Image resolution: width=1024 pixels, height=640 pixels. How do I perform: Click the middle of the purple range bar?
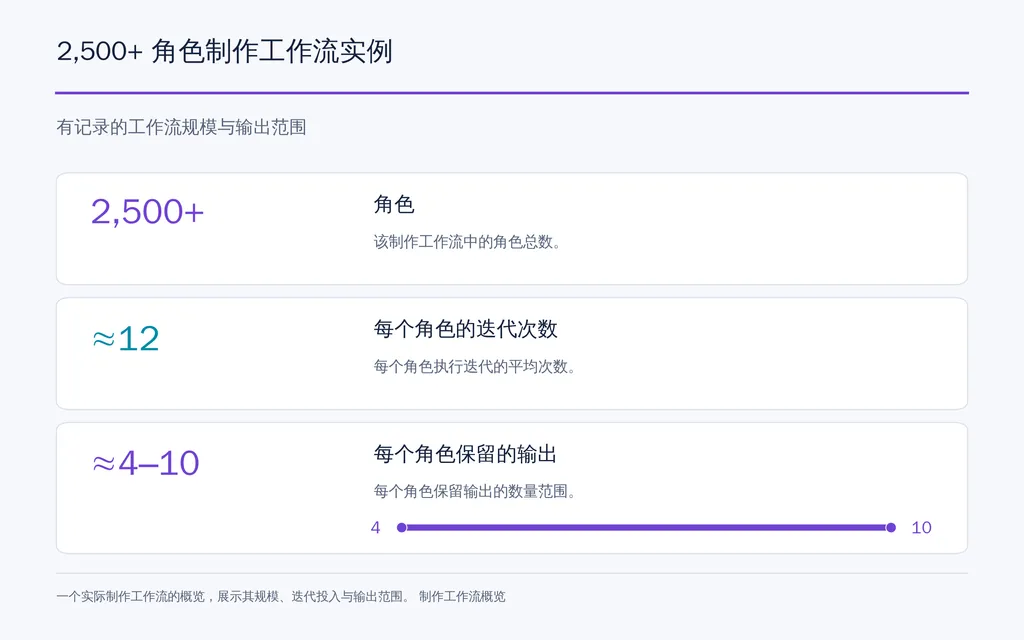646,527
